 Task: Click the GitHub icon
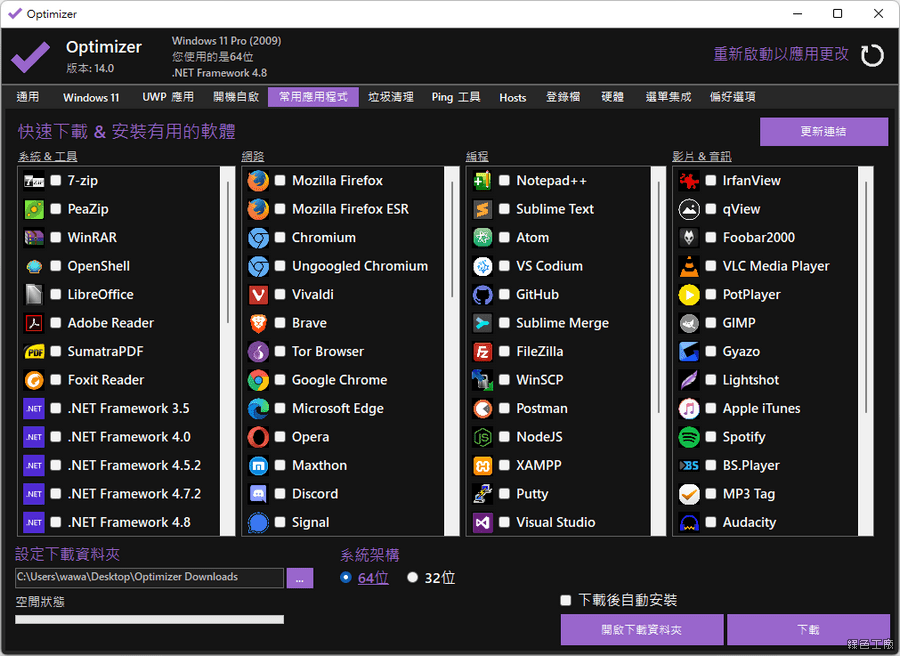pyautogui.click(x=483, y=295)
